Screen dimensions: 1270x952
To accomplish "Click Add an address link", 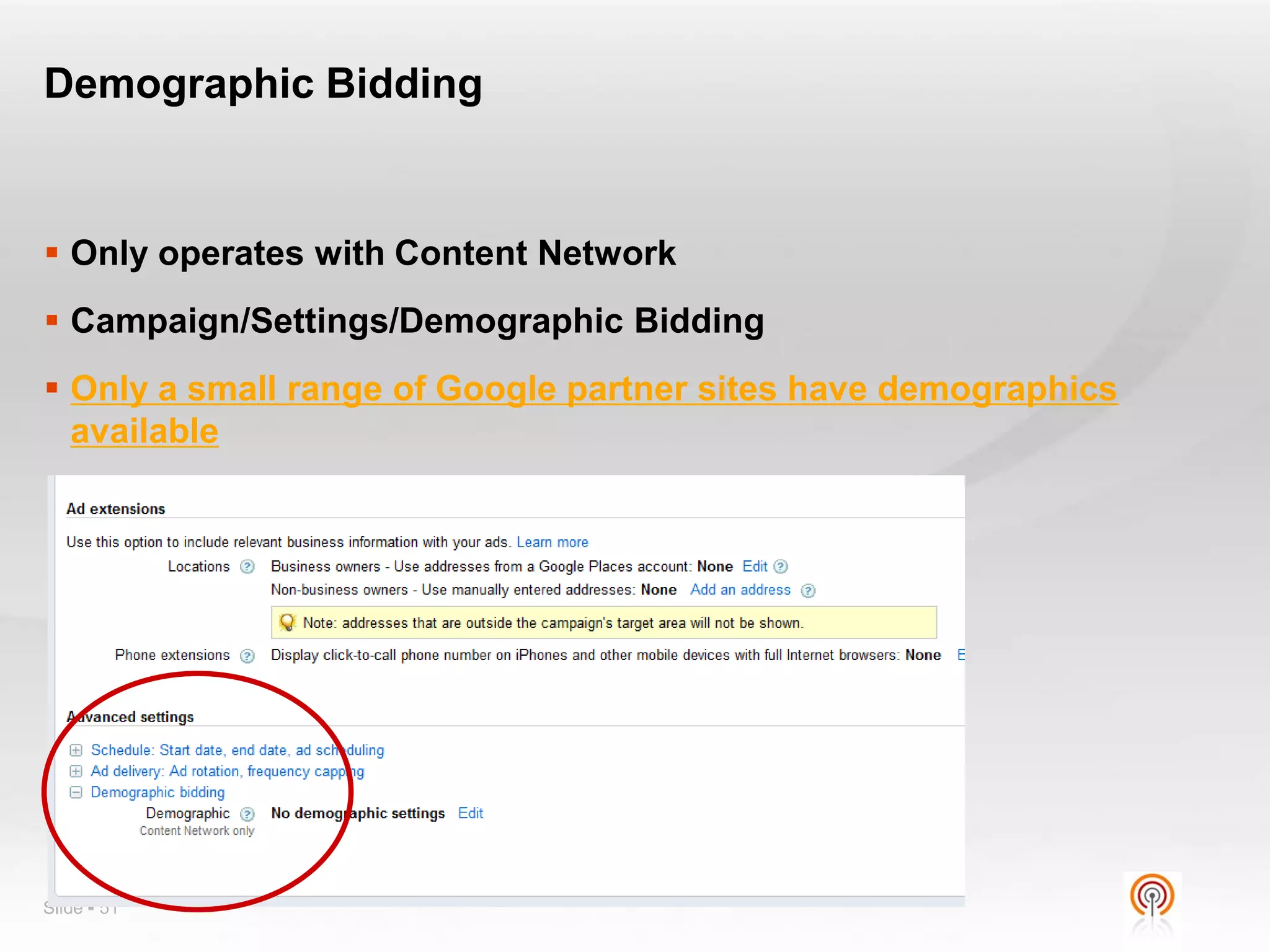I will pos(740,590).
